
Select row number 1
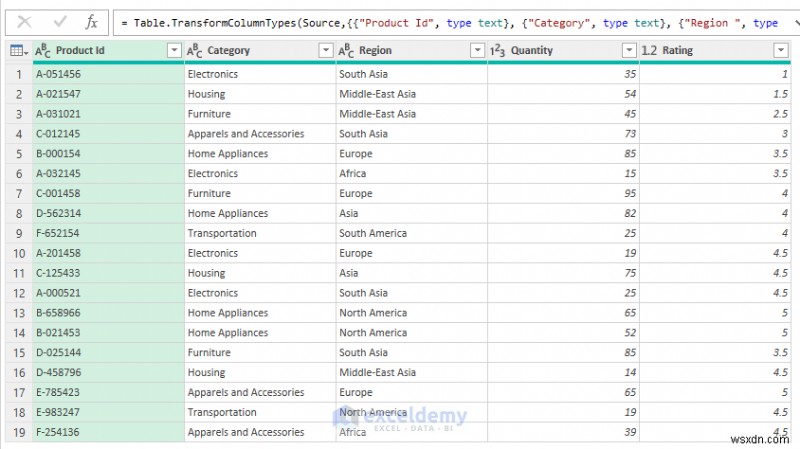pyautogui.click(x=19, y=74)
